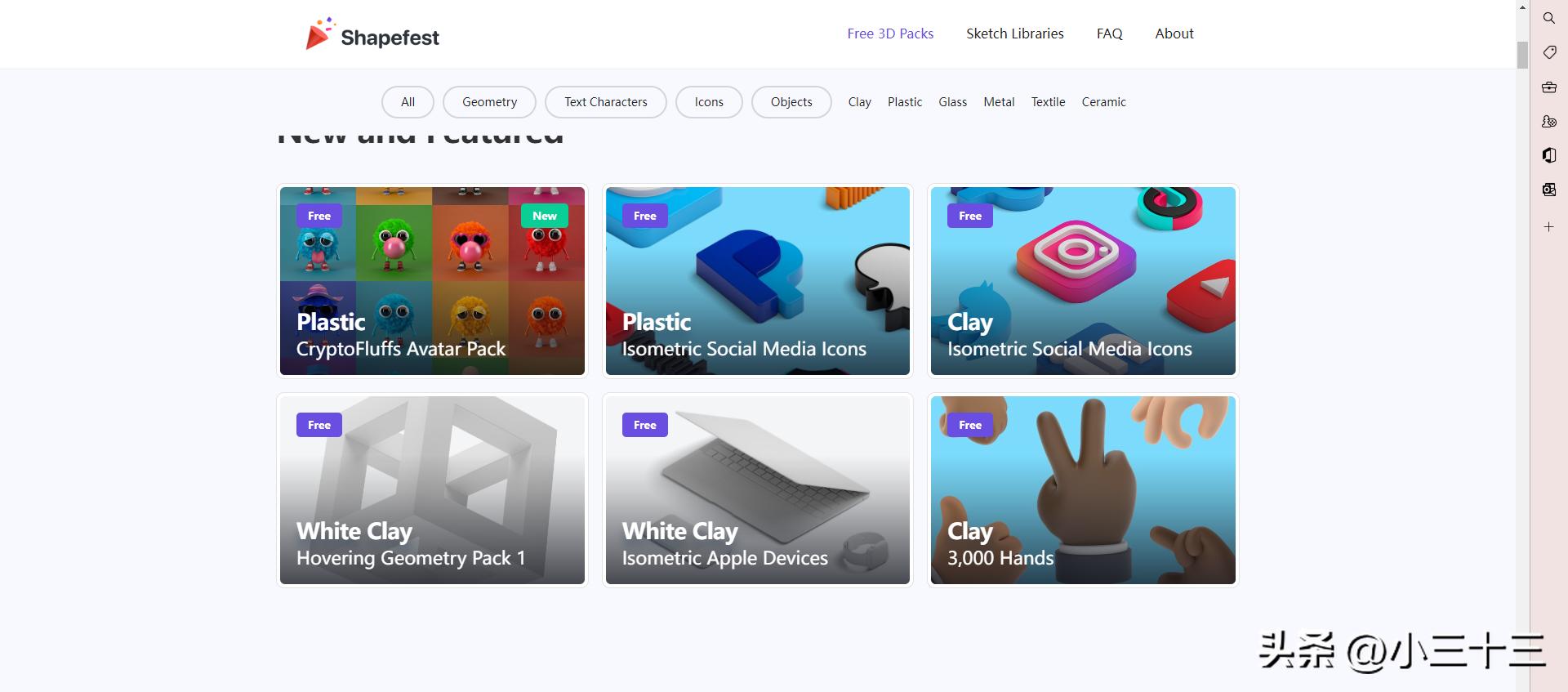The image size is (1568, 692).
Task: Open Clay Isometric Social Media Icons card
Action: 1083,281
